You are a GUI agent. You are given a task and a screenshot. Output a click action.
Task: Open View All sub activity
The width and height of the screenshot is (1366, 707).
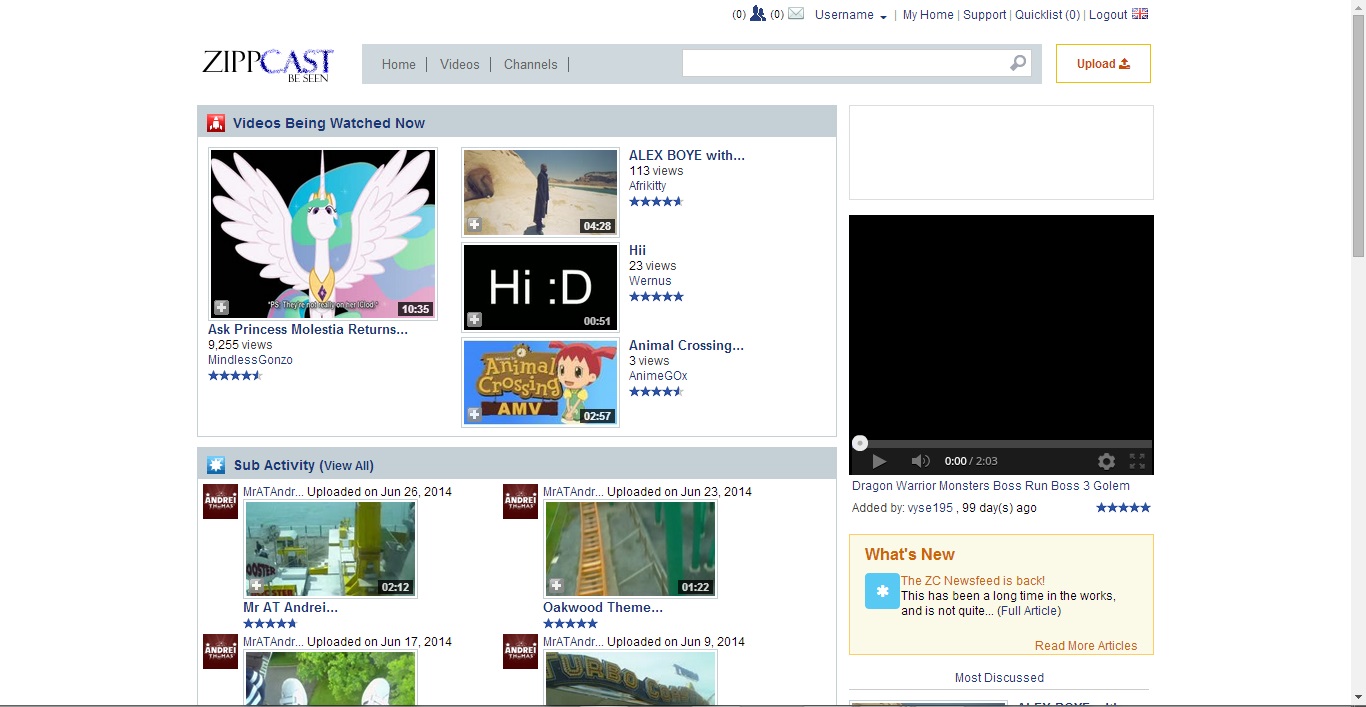coord(347,466)
